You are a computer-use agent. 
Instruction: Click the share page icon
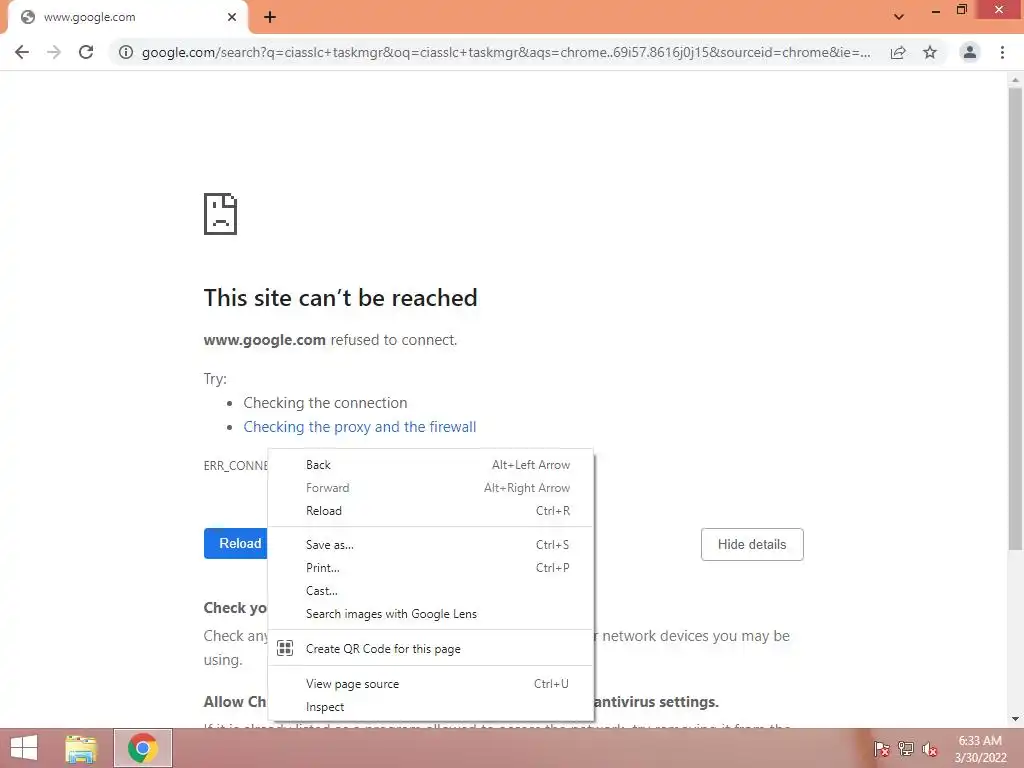click(x=898, y=52)
